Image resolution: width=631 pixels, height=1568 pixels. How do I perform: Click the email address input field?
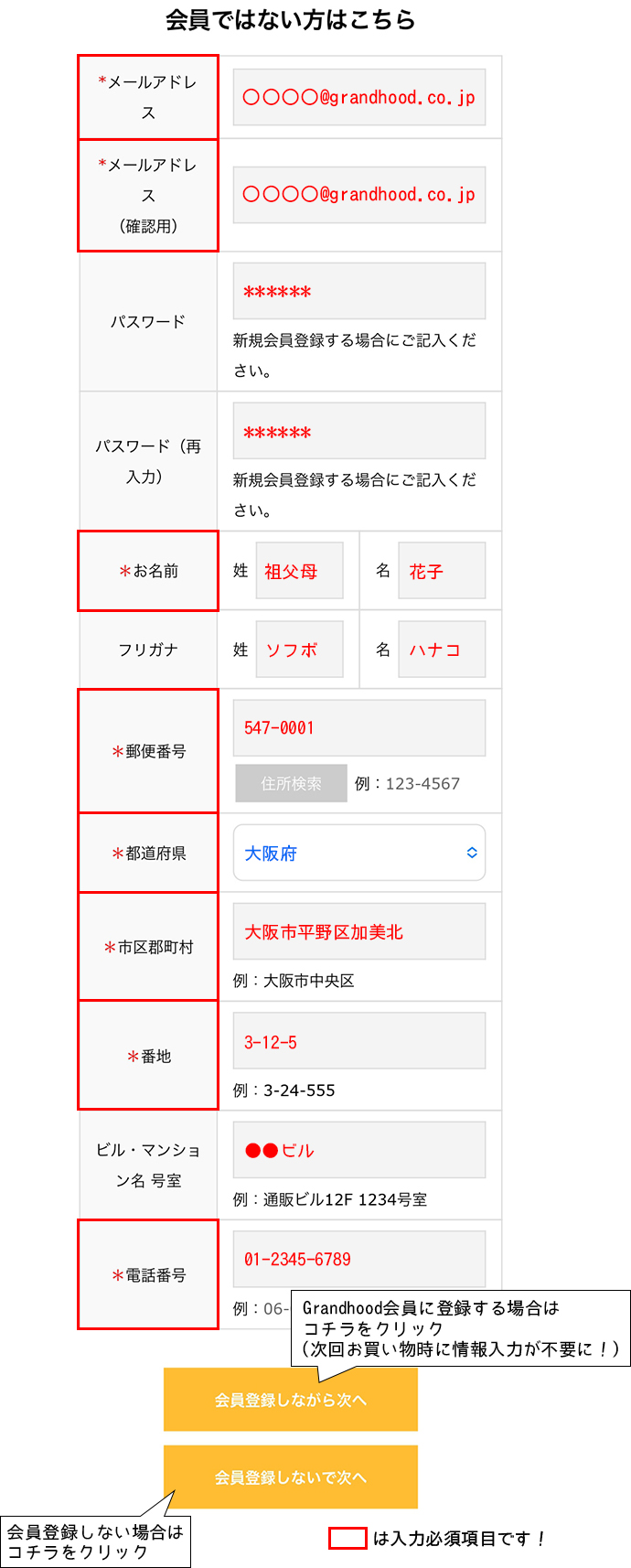(359, 97)
